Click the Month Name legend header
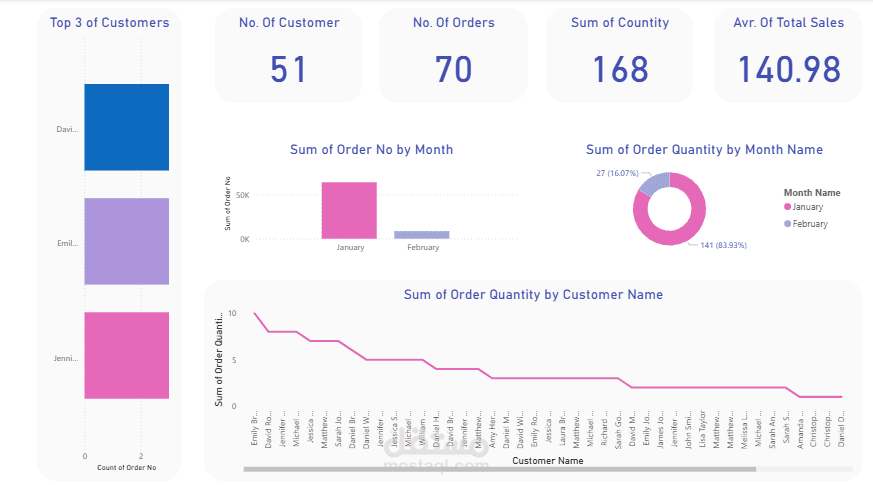873x485 pixels. [812, 193]
